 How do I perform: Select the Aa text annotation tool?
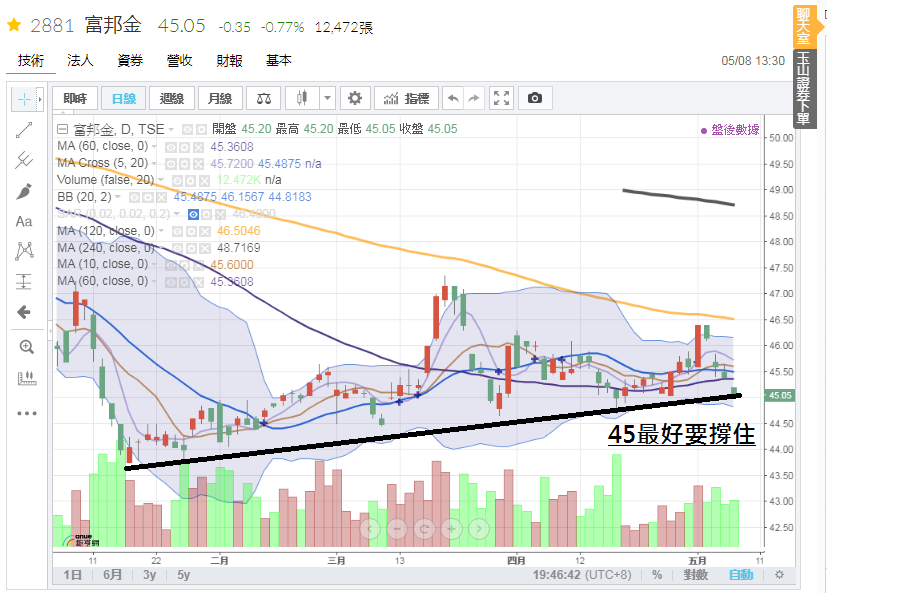[x=24, y=222]
